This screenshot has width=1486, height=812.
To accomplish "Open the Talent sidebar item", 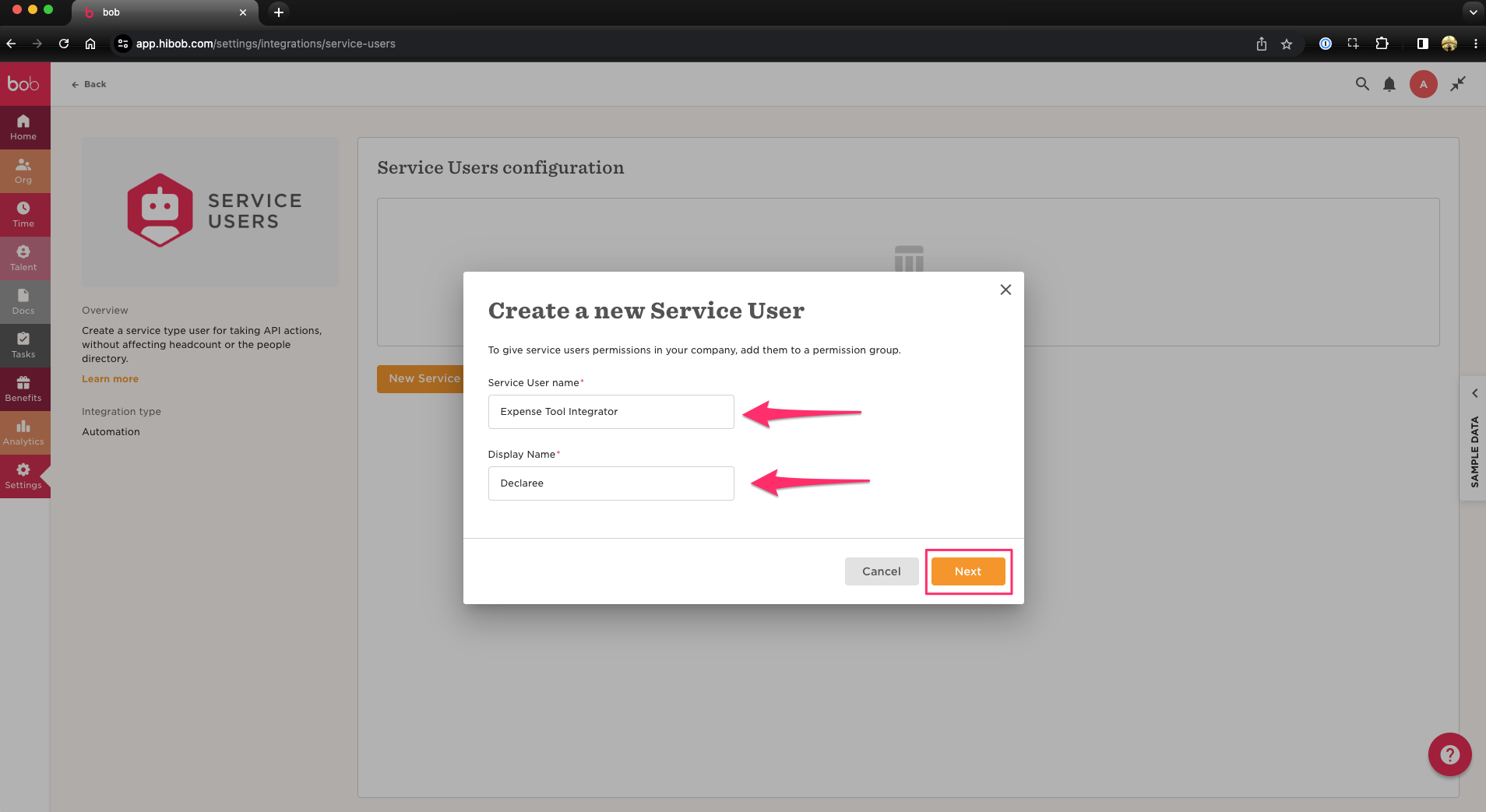I will tap(23, 258).
